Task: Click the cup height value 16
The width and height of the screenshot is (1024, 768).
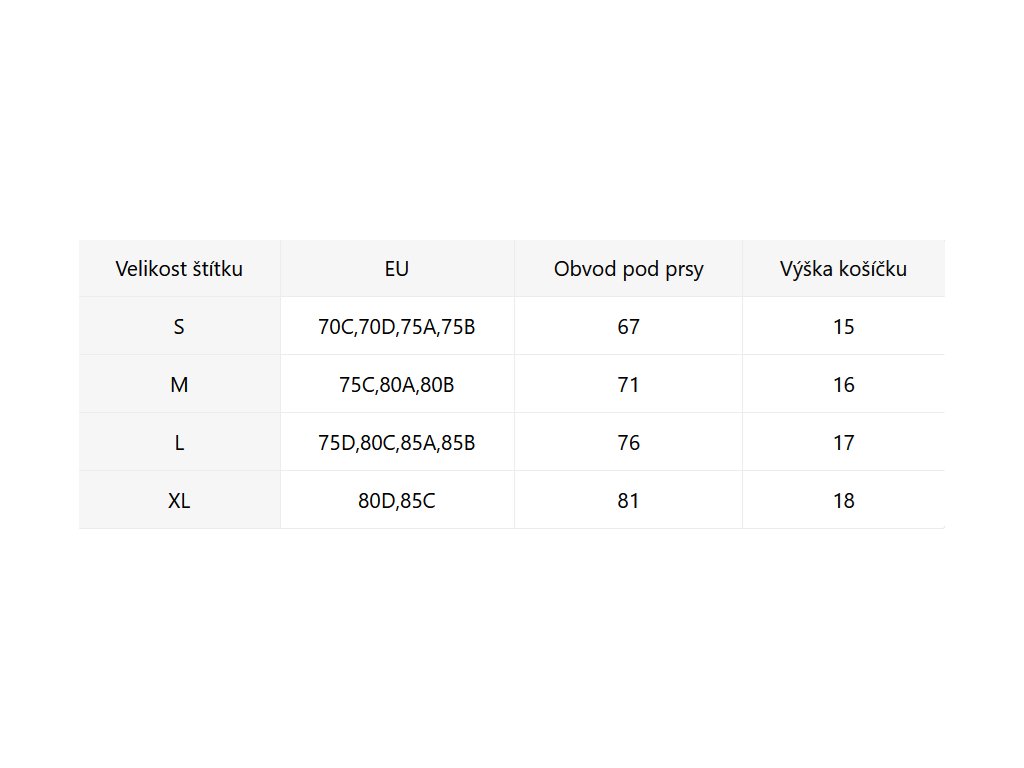Action: click(x=843, y=385)
